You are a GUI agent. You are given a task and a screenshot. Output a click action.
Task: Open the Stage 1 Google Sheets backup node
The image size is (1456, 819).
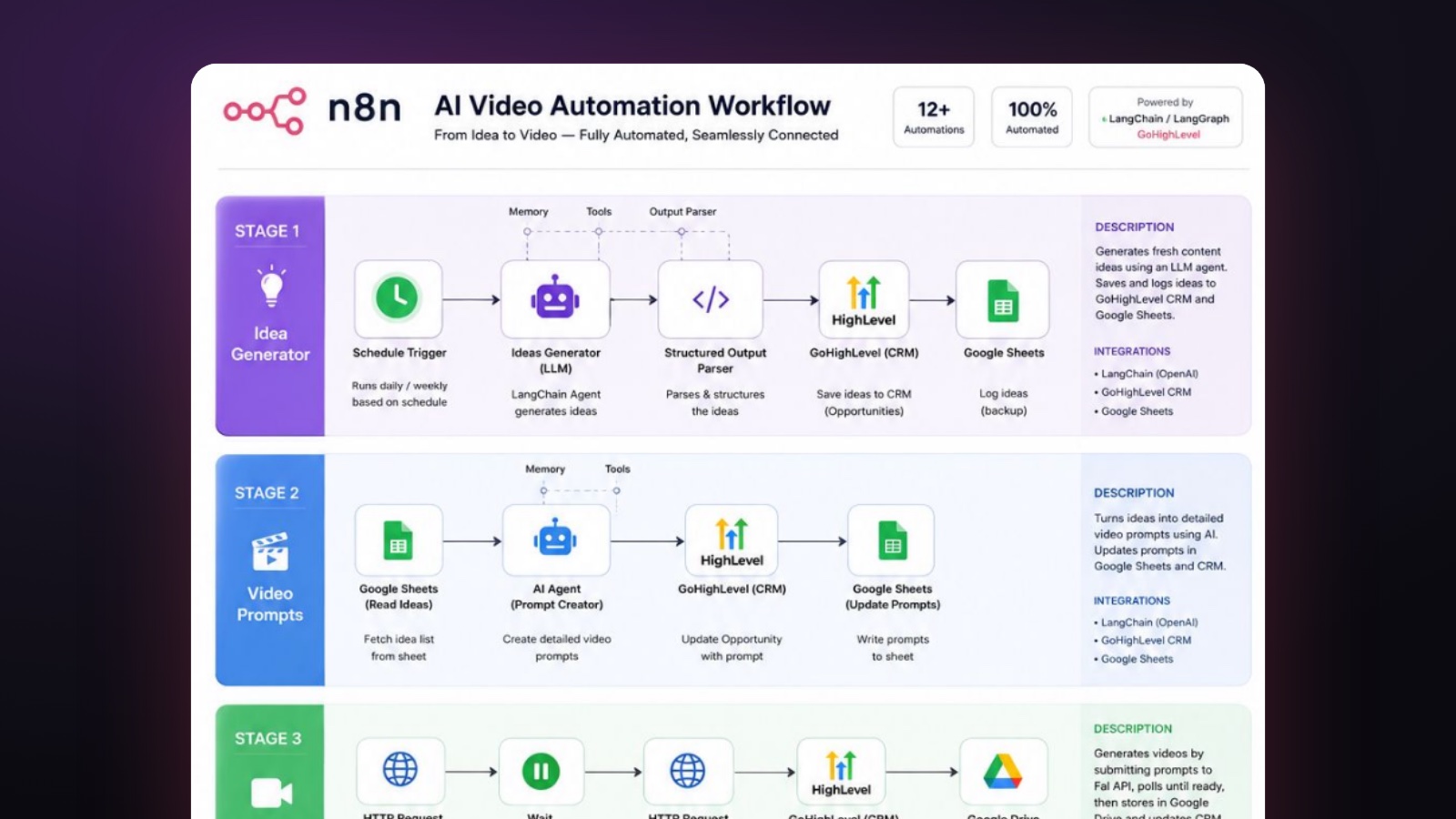click(1003, 299)
